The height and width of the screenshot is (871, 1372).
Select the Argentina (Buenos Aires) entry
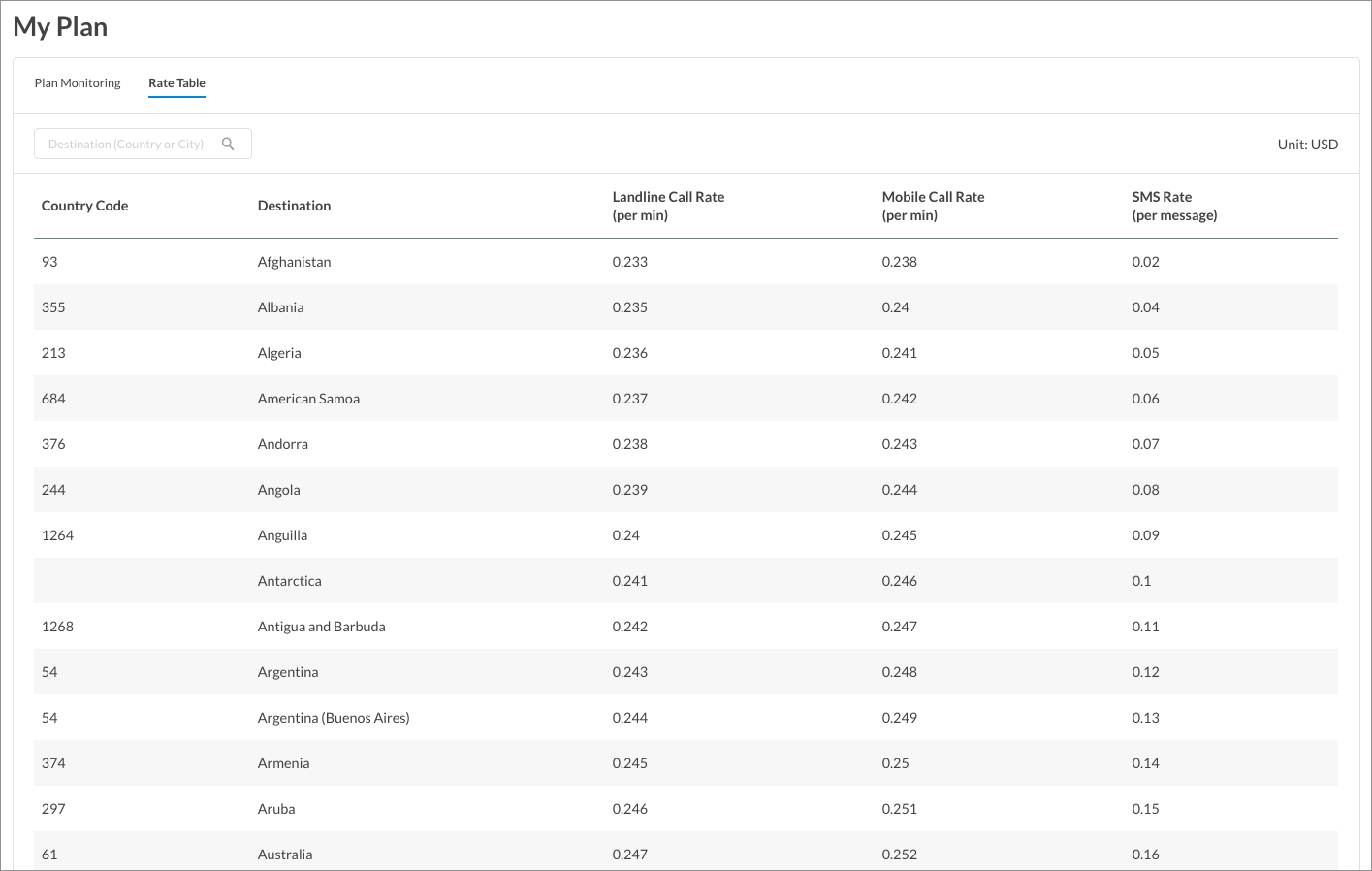coord(334,718)
